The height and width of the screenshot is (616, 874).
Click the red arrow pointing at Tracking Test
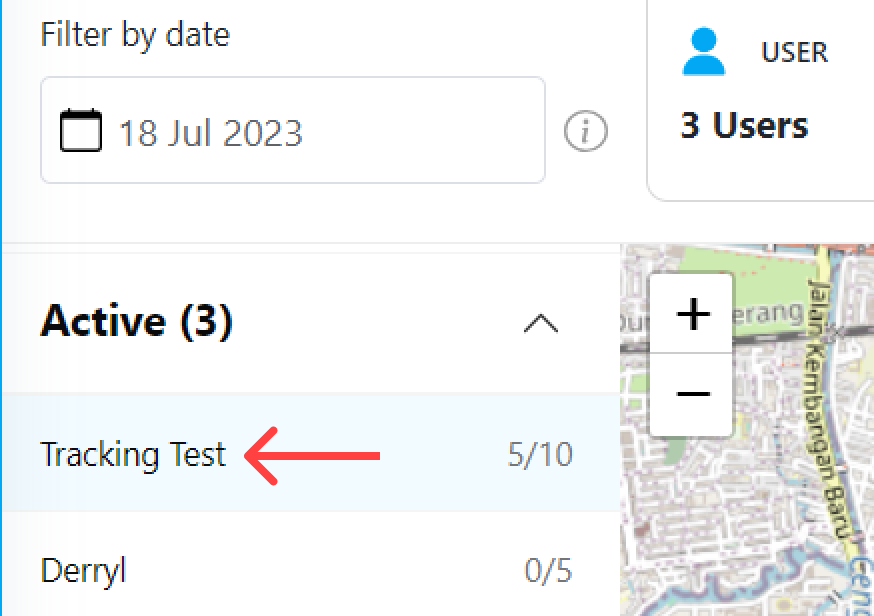(x=313, y=456)
